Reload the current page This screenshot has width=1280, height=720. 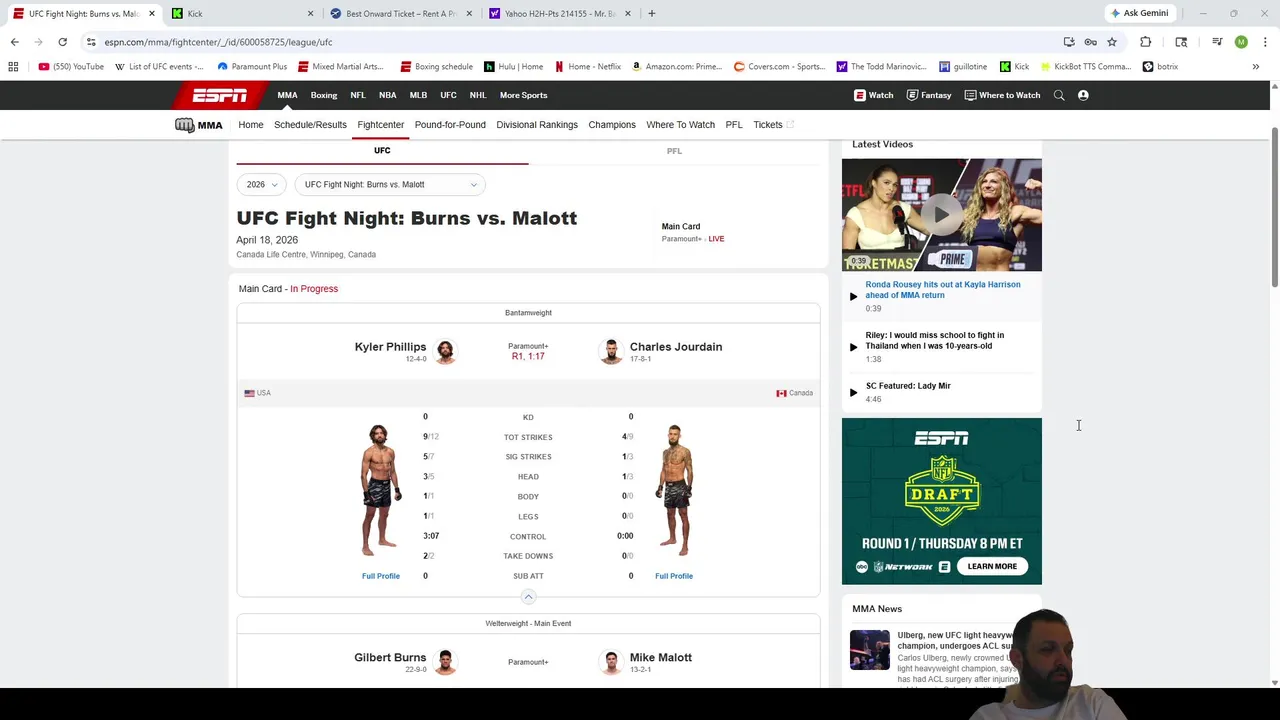62,42
